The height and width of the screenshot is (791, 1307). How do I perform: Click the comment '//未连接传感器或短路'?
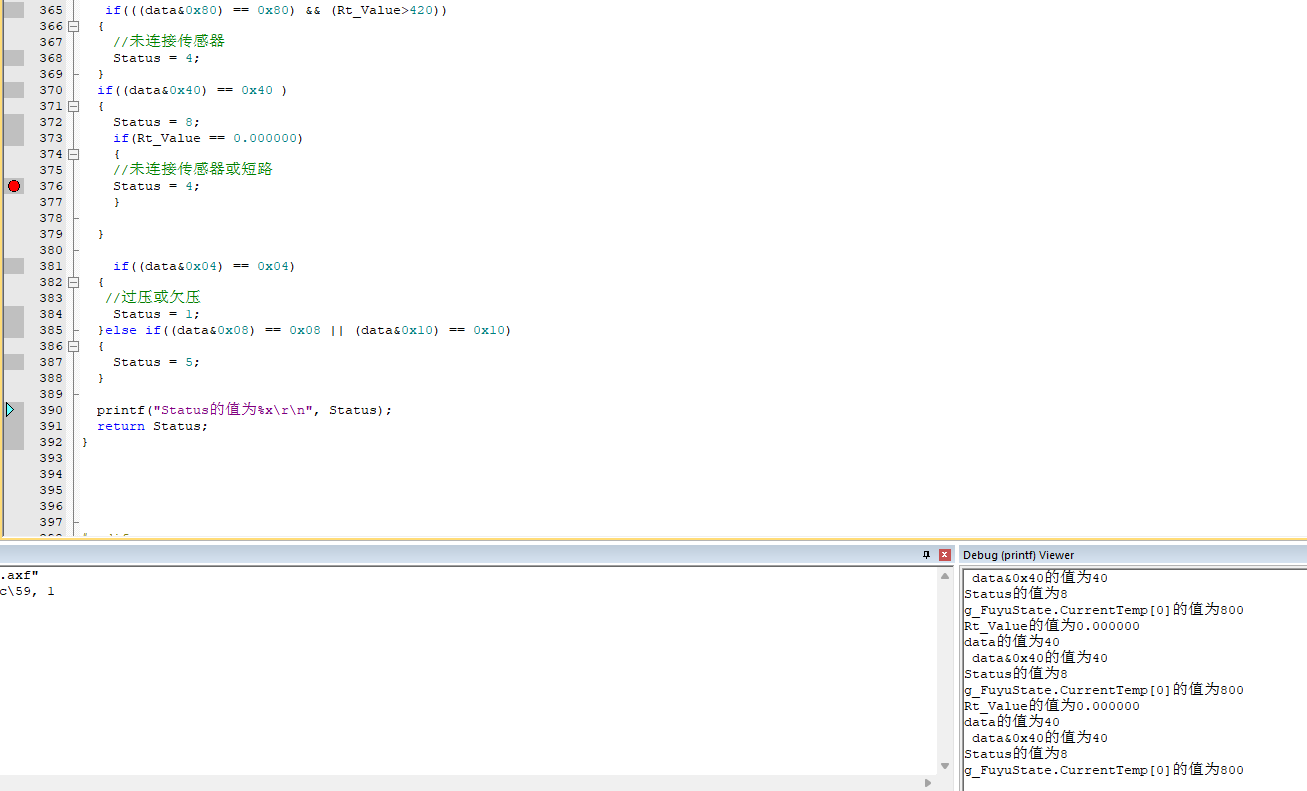tap(193, 170)
